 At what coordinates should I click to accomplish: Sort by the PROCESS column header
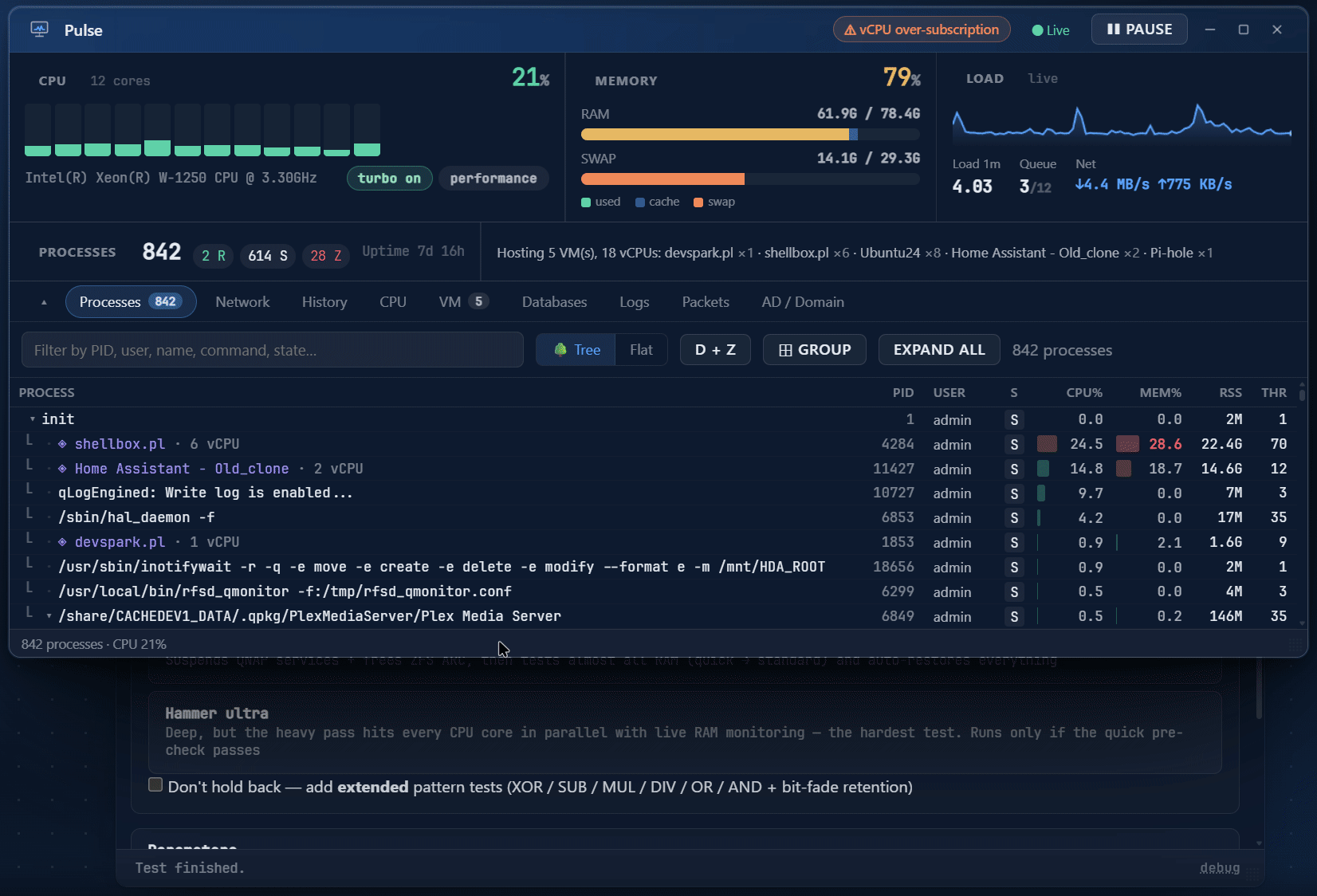click(x=47, y=393)
